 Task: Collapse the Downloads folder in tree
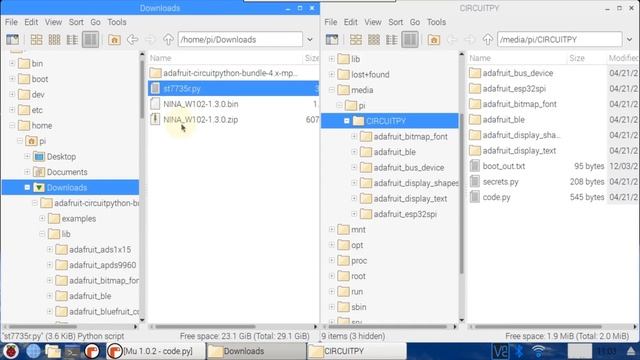pyautogui.click(x=27, y=187)
